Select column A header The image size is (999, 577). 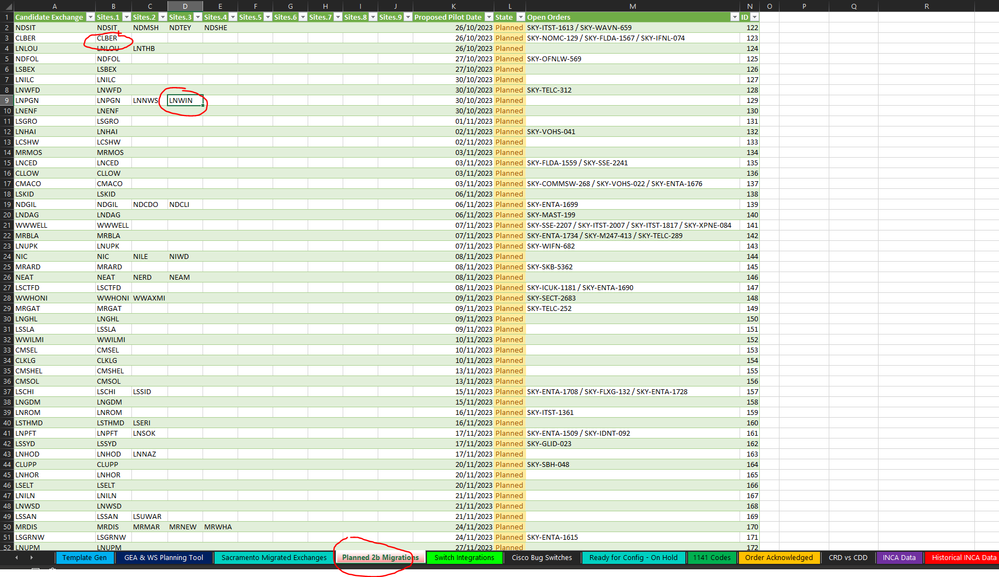pos(54,6)
